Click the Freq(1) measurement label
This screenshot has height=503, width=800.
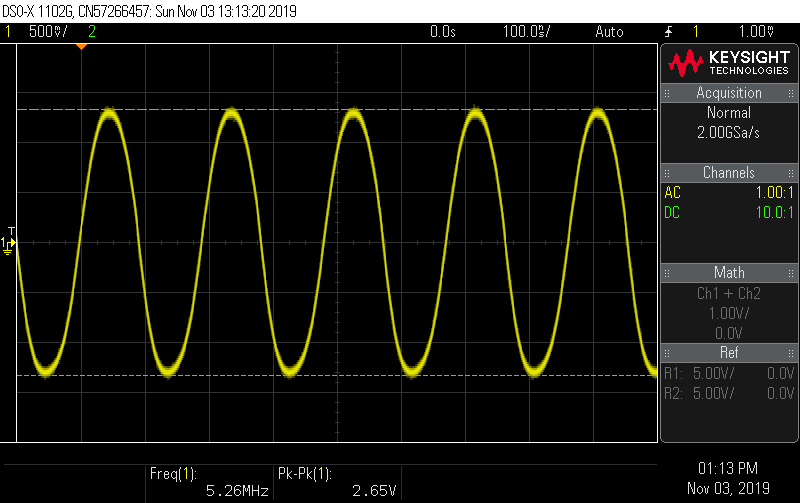tap(173, 474)
